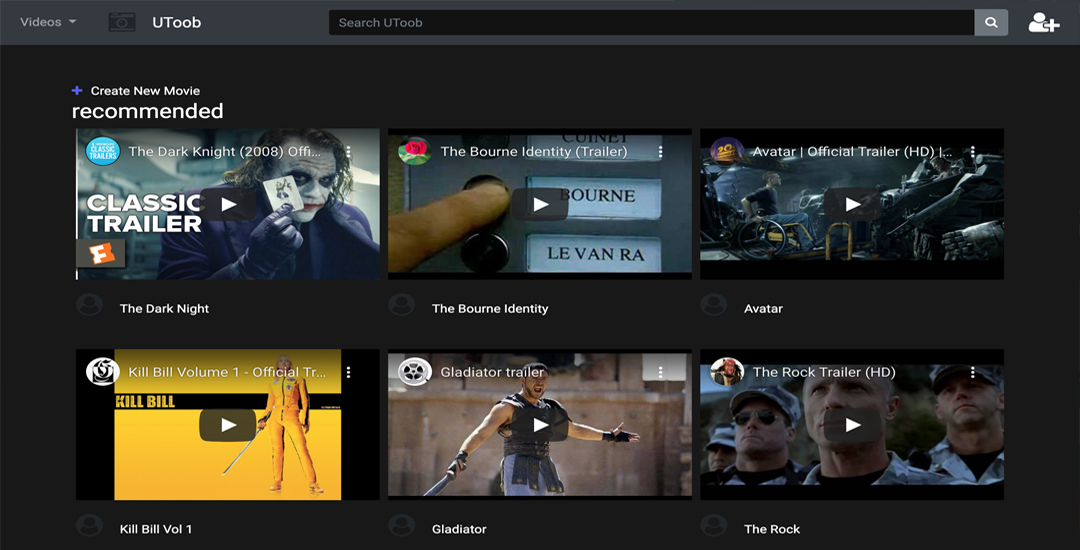Open 'The Rock' title below thumbnail
This screenshot has width=1080, height=550.
coord(772,529)
